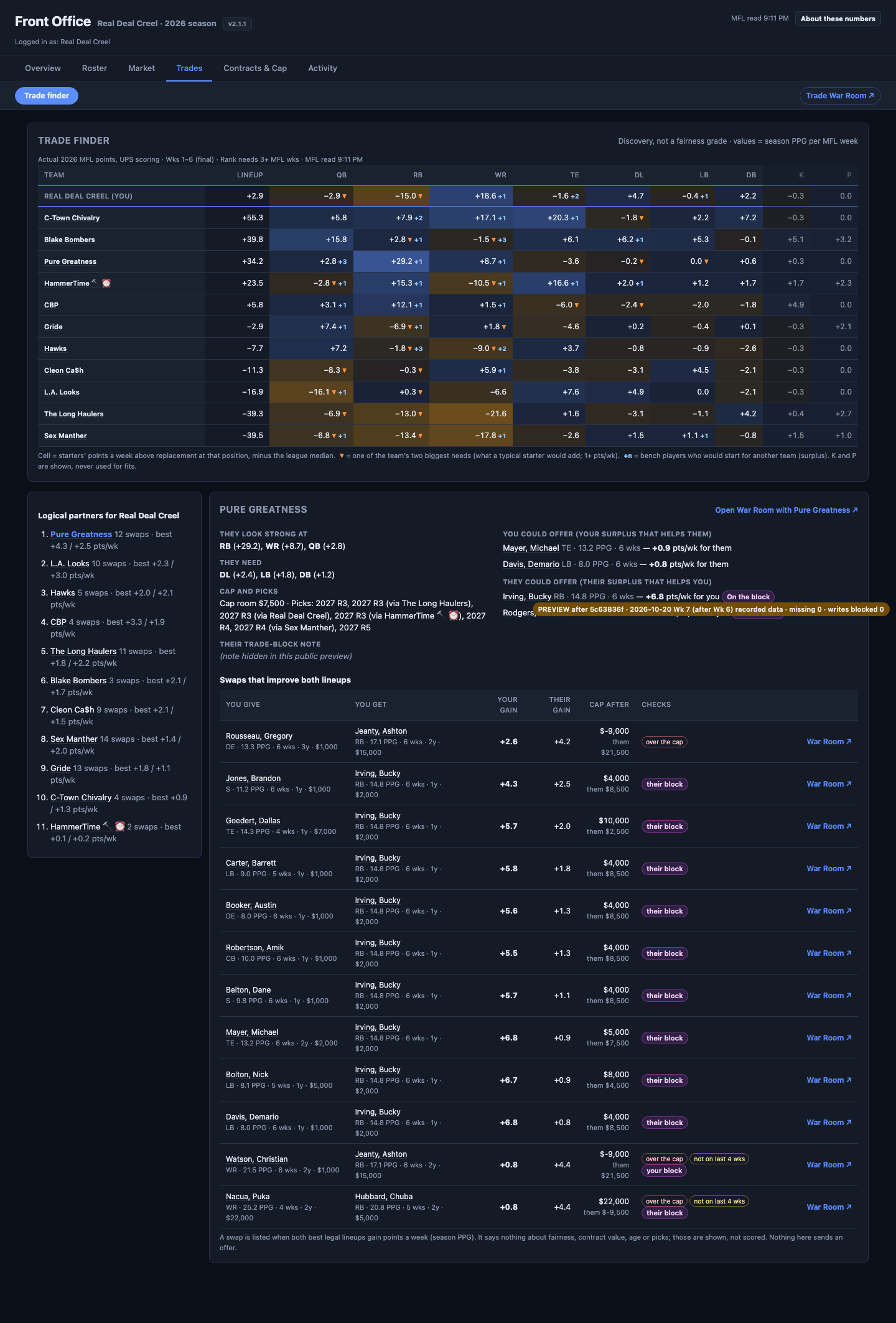896x1323 pixels.
Task: Click Mayer, Michael in your offer list
Action: (x=531, y=548)
